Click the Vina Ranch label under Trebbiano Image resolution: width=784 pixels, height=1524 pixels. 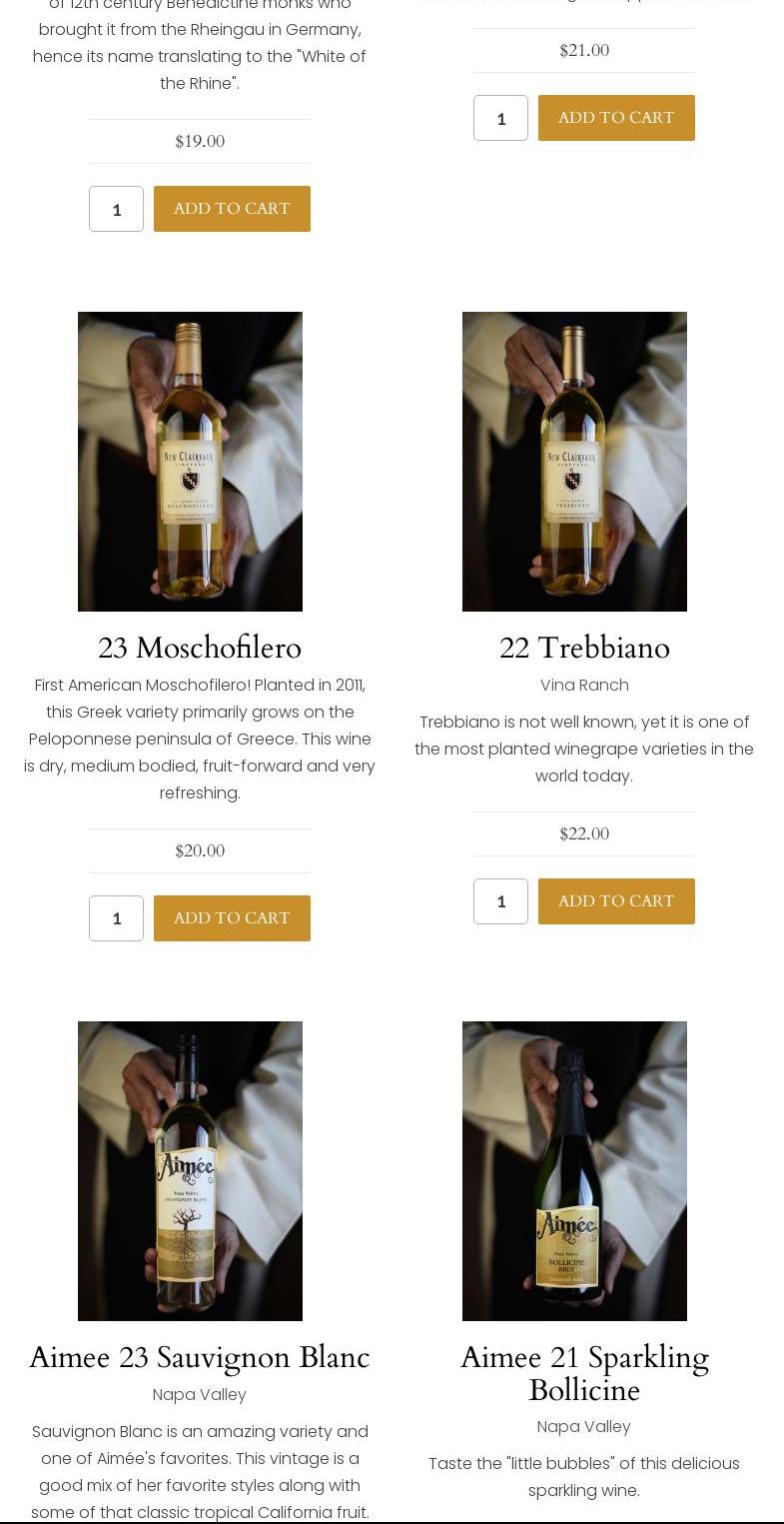[584, 686]
